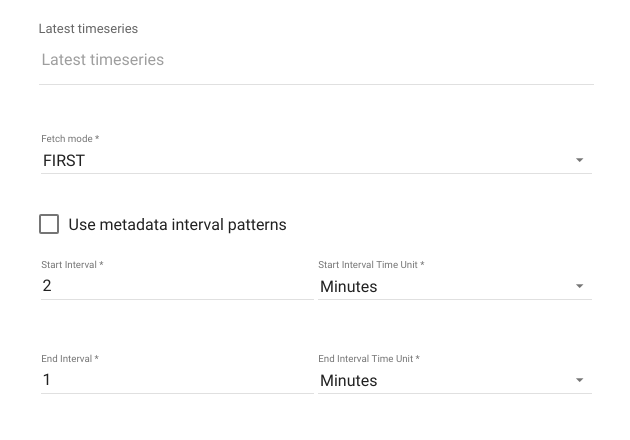Click the 'Start Interval Time Unit' label
The height and width of the screenshot is (440, 630).
click(368, 265)
